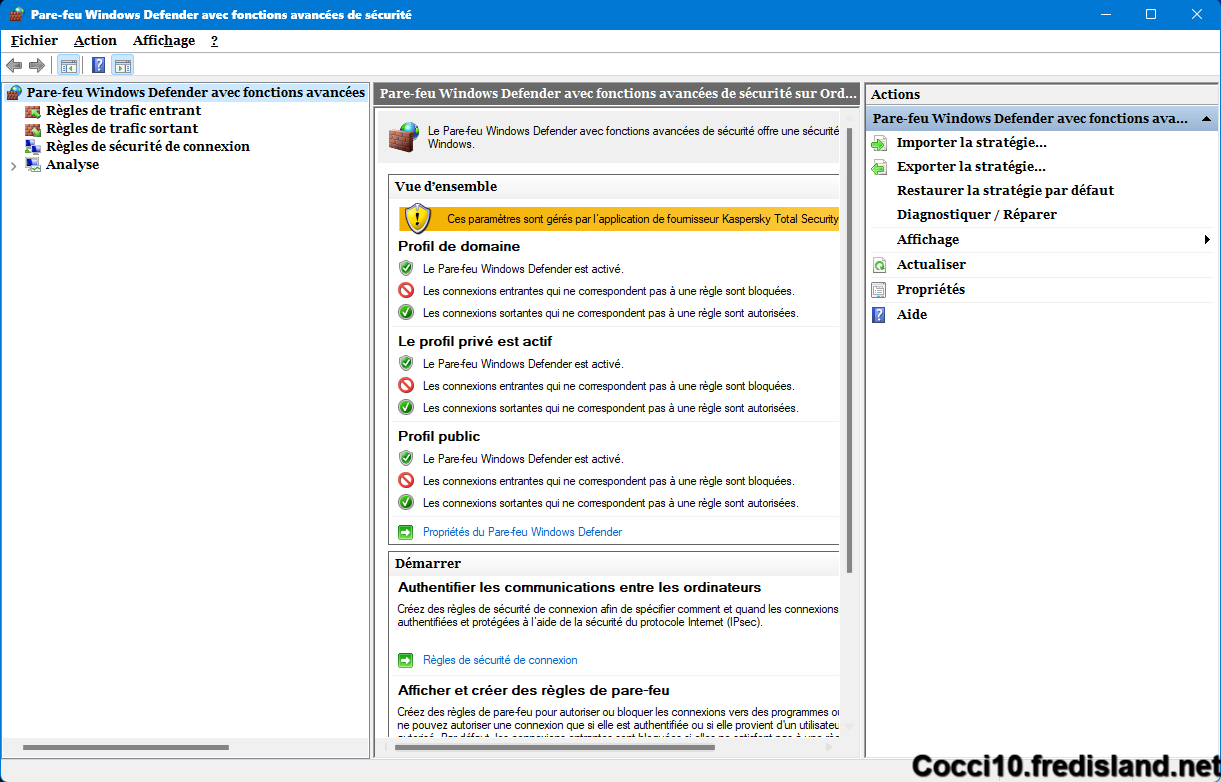Click the Back arrow toolbar icon
The image size is (1221, 782).
click(14, 65)
